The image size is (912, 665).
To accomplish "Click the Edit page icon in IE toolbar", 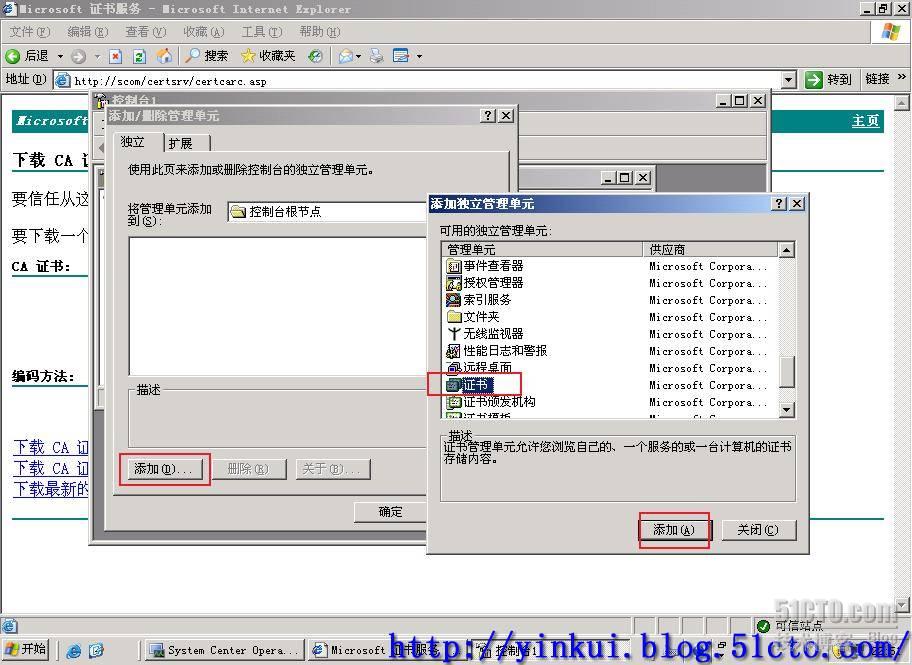I will (x=401, y=56).
